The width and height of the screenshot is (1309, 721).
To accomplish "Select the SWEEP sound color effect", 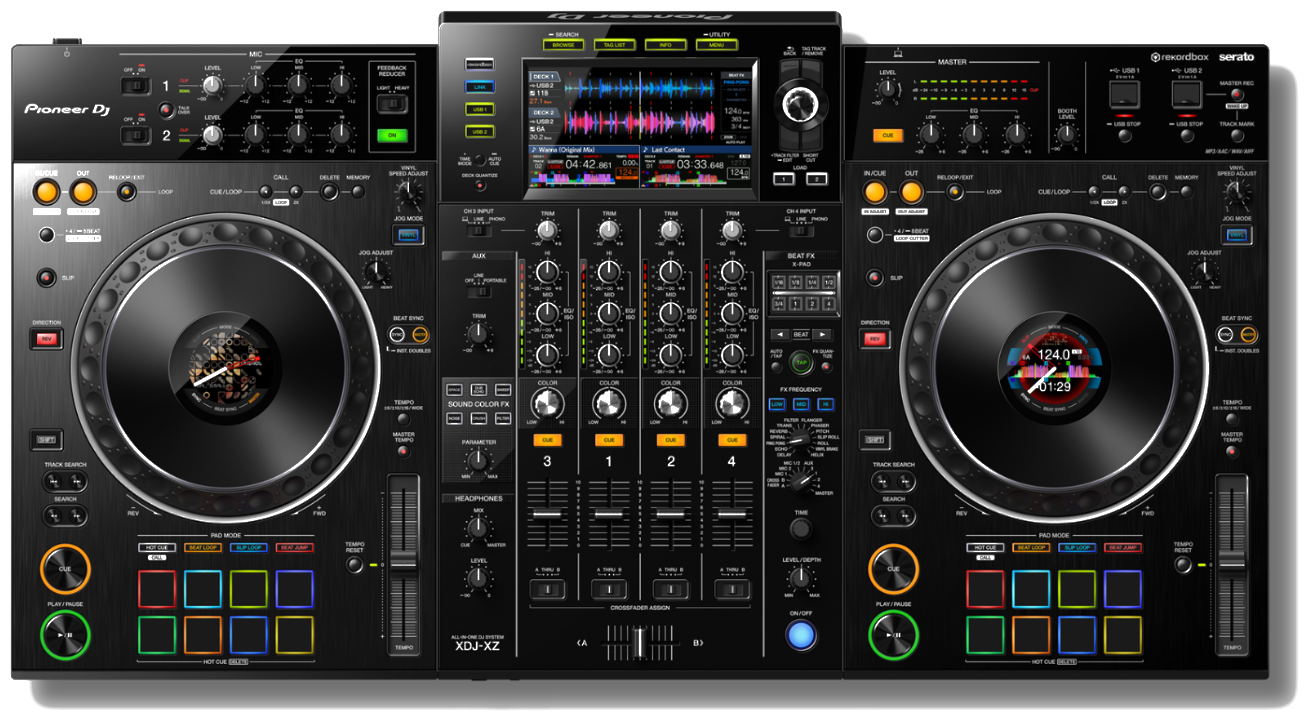I will click(503, 390).
